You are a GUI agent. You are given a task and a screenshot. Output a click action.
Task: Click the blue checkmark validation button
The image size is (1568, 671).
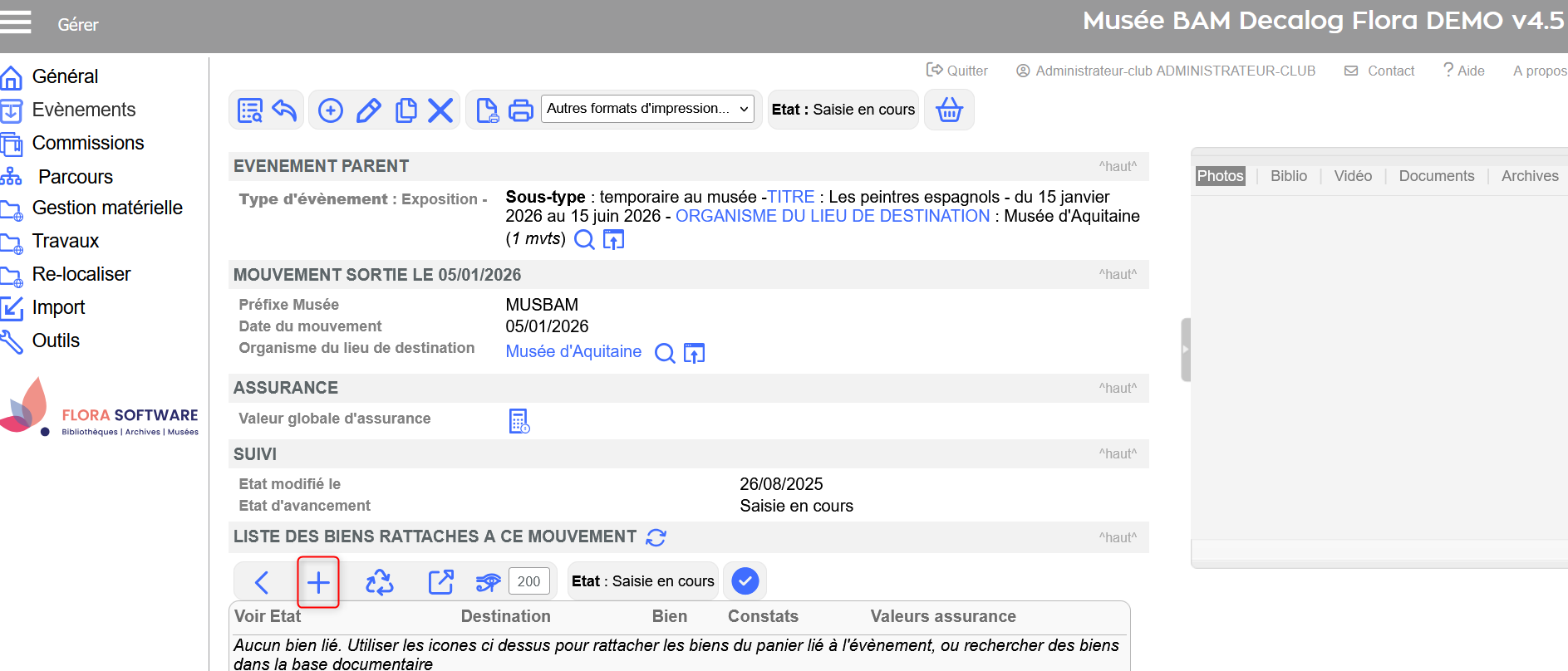coord(745,580)
